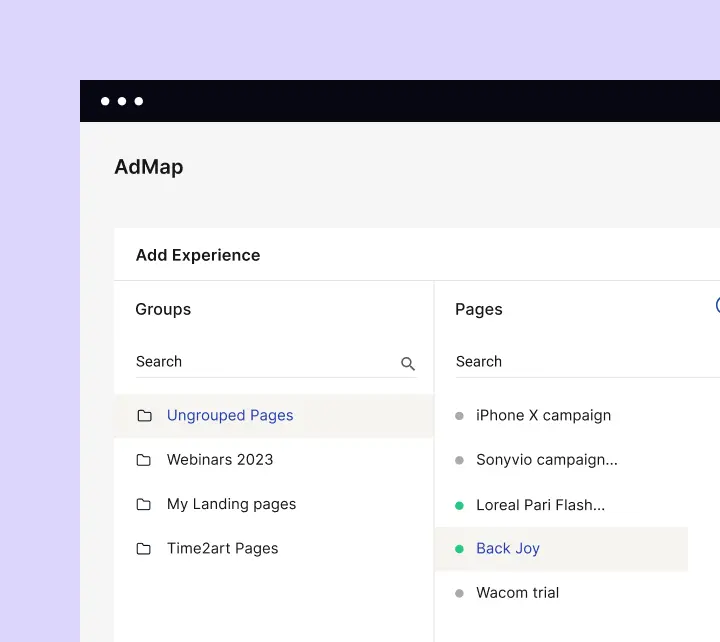Click the green status dot beside Loreal Pari Flash
Image resolution: width=720 pixels, height=642 pixels.
[459, 505]
